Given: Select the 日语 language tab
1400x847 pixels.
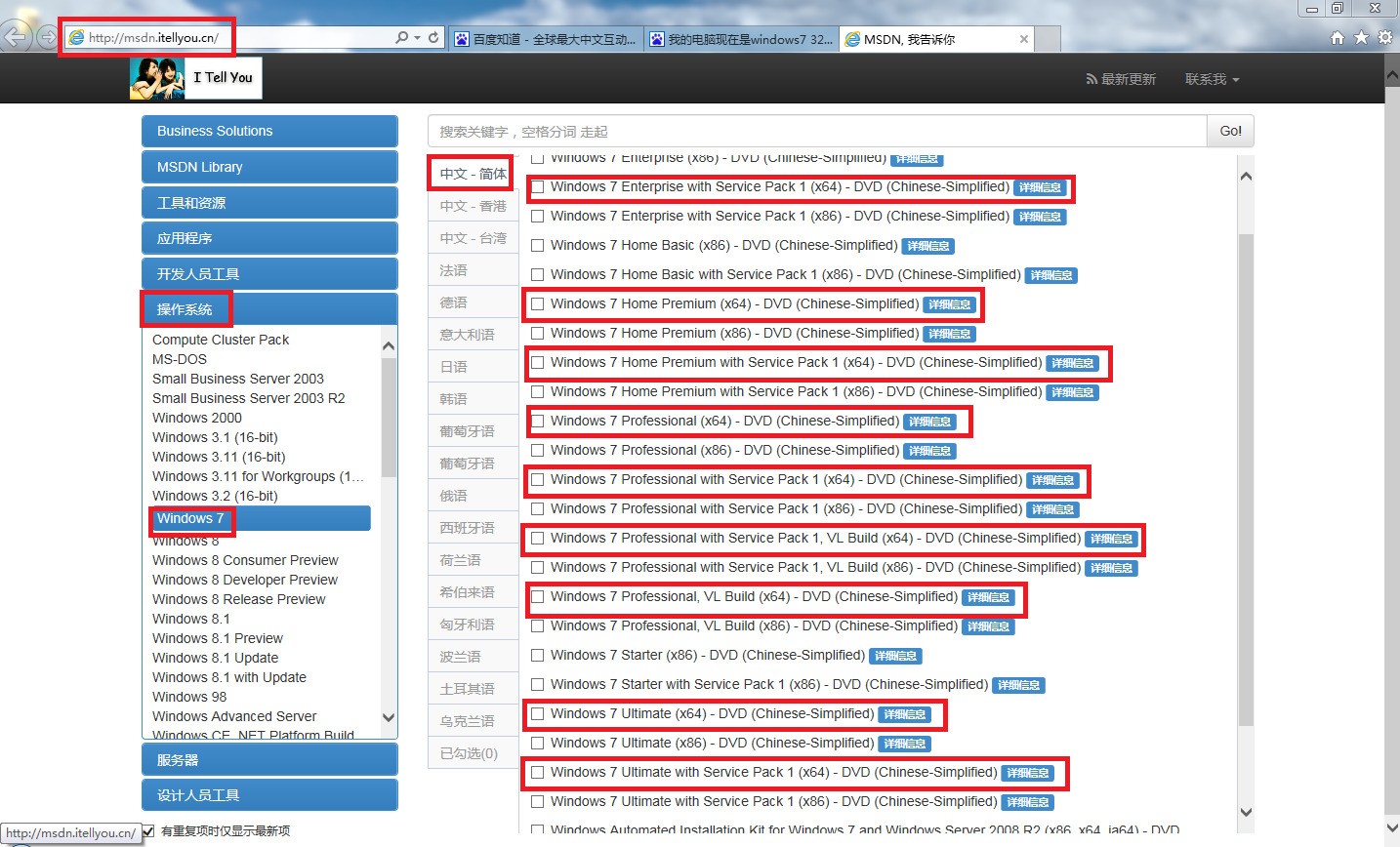Looking at the screenshot, I should point(473,367).
